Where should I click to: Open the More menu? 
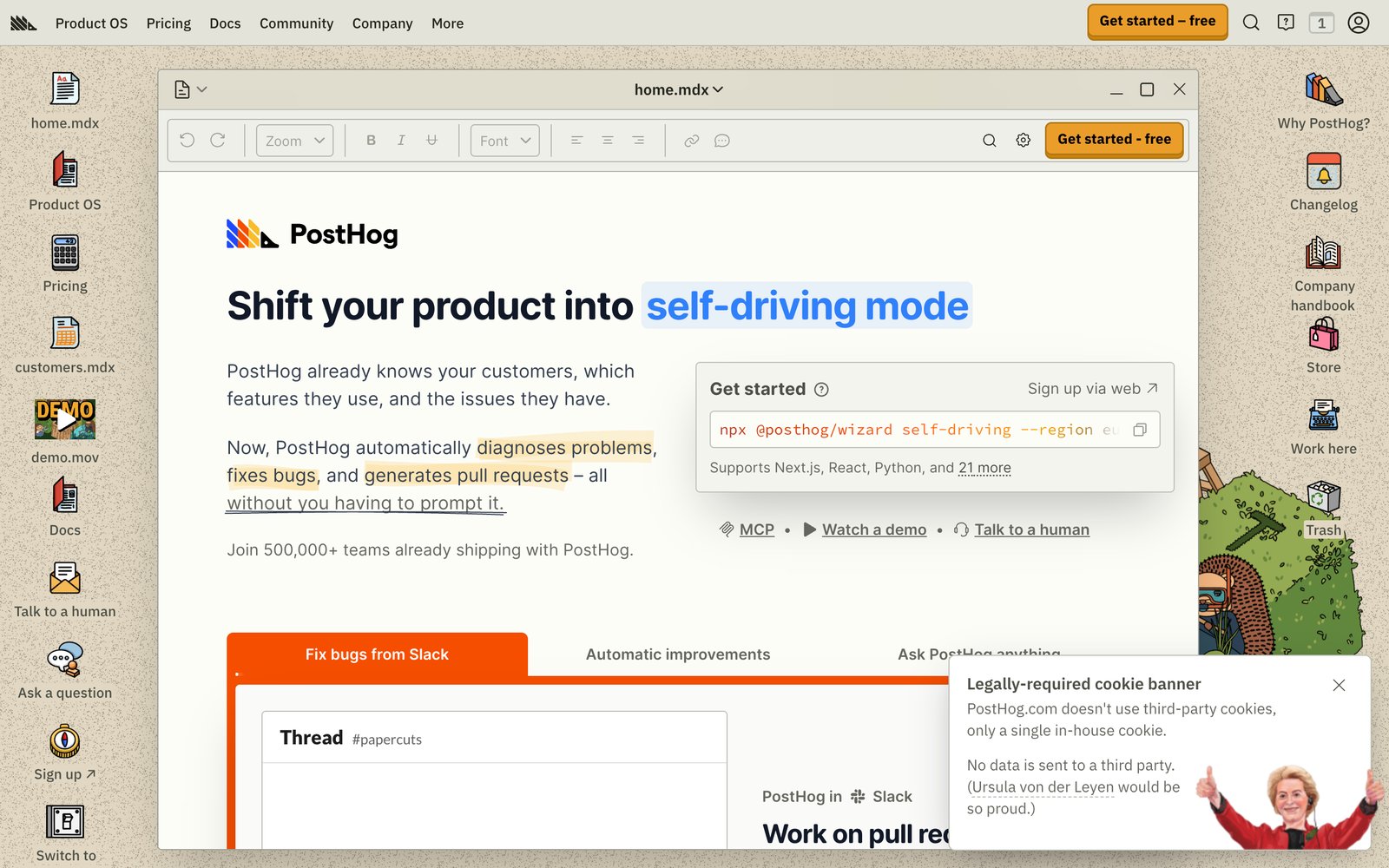click(447, 23)
